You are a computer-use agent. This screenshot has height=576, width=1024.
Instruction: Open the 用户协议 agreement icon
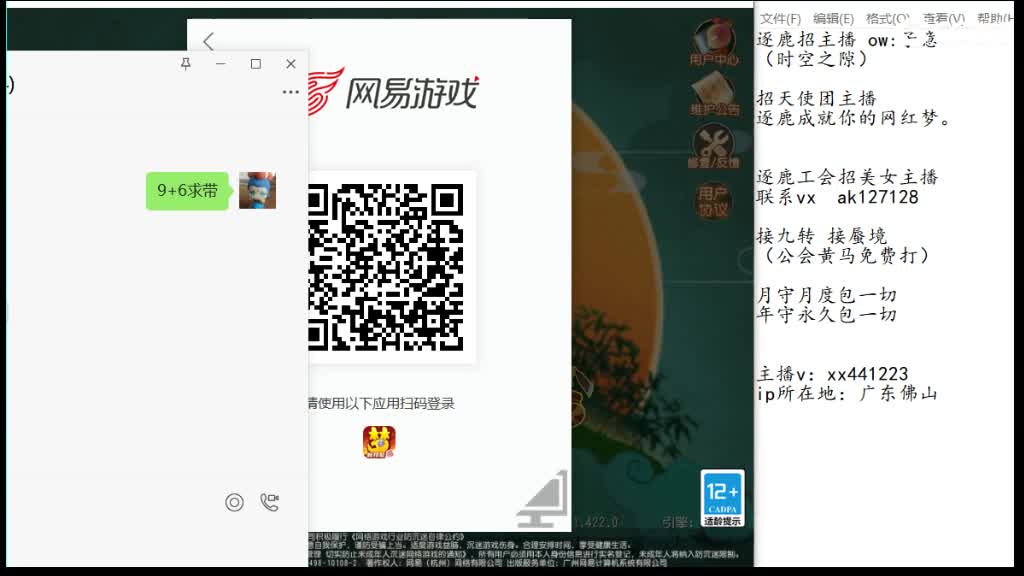pos(712,201)
